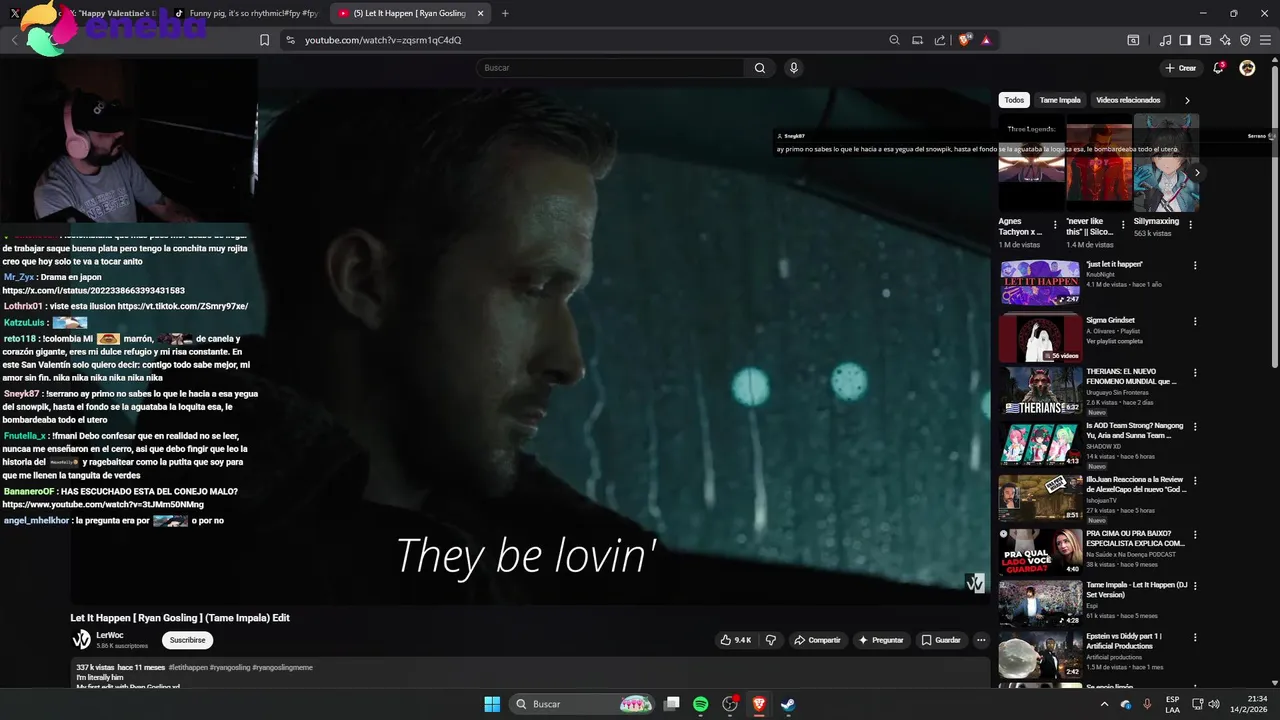The width and height of the screenshot is (1280, 720).
Task: Click the share page icon in address bar
Action: click(940, 40)
